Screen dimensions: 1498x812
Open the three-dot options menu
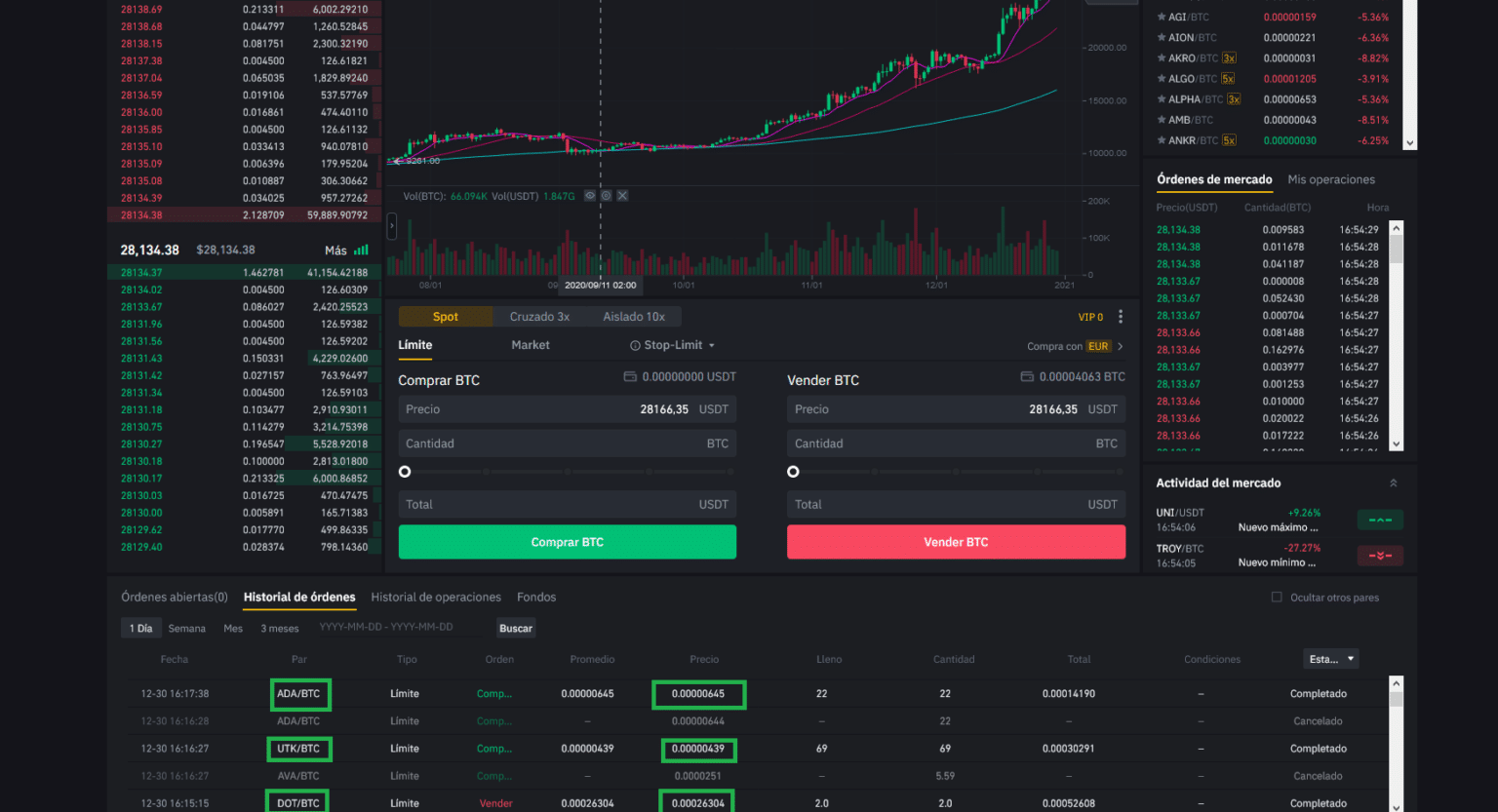(x=1121, y=317)
